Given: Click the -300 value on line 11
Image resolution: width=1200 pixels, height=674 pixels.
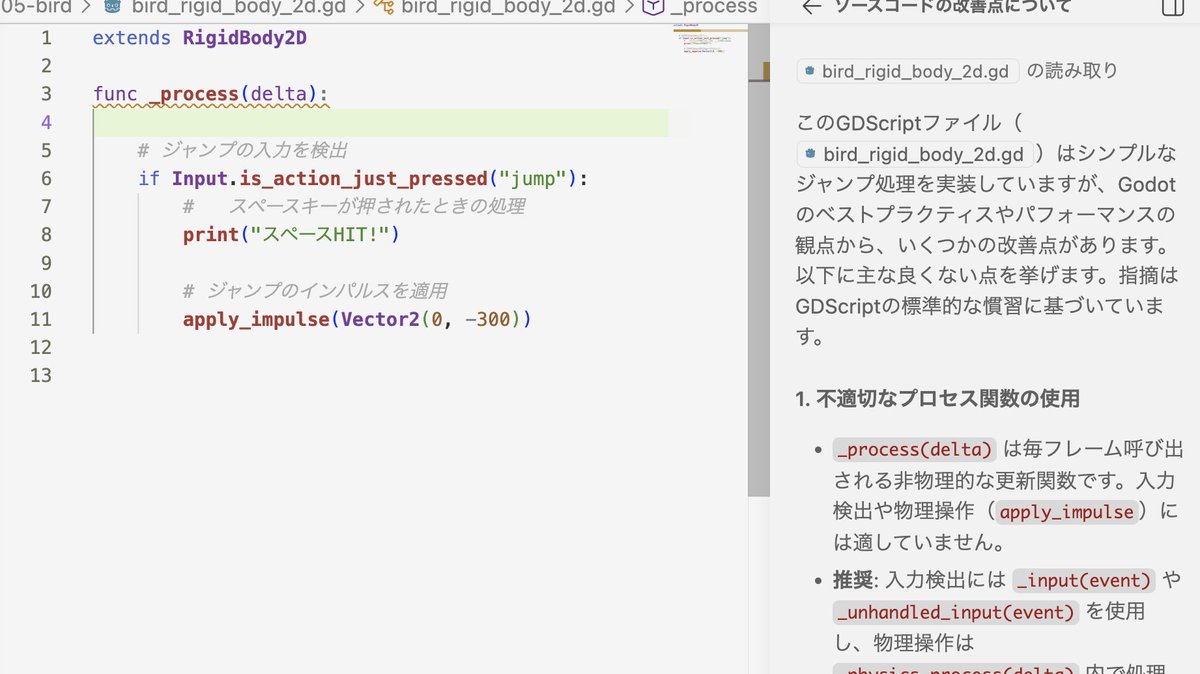Looking at the screenshot, I should 489,320.
